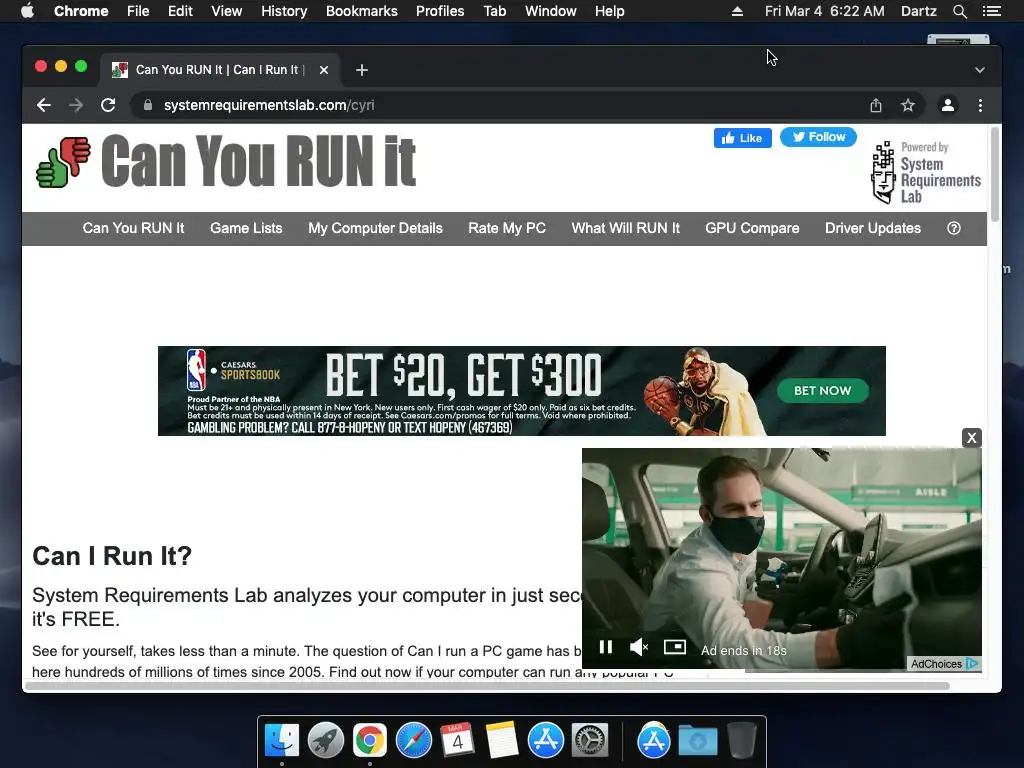Open System Preferences from the dock
Viewport: 1024px width, 768px height.
(x=590, y=740)
